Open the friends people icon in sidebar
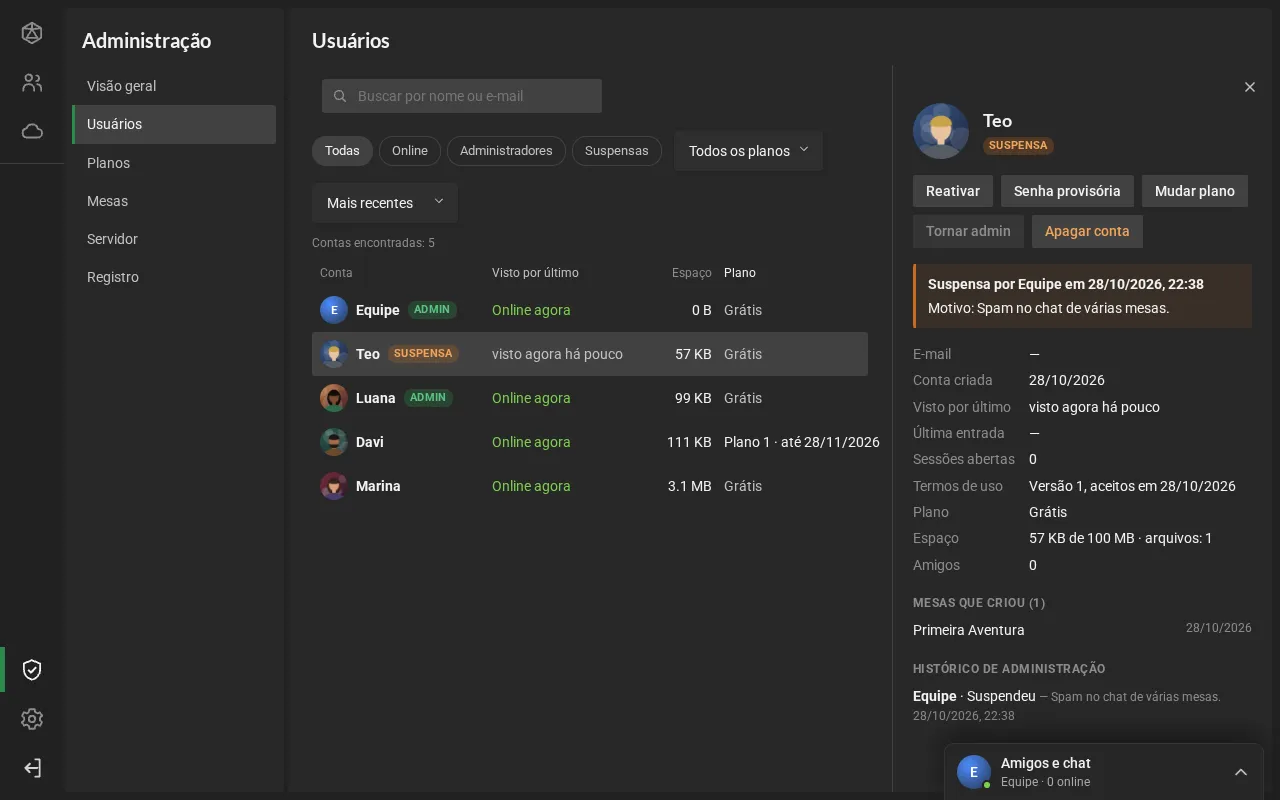The height and width of the screenshot is (800, 1280). click(32, 83)
